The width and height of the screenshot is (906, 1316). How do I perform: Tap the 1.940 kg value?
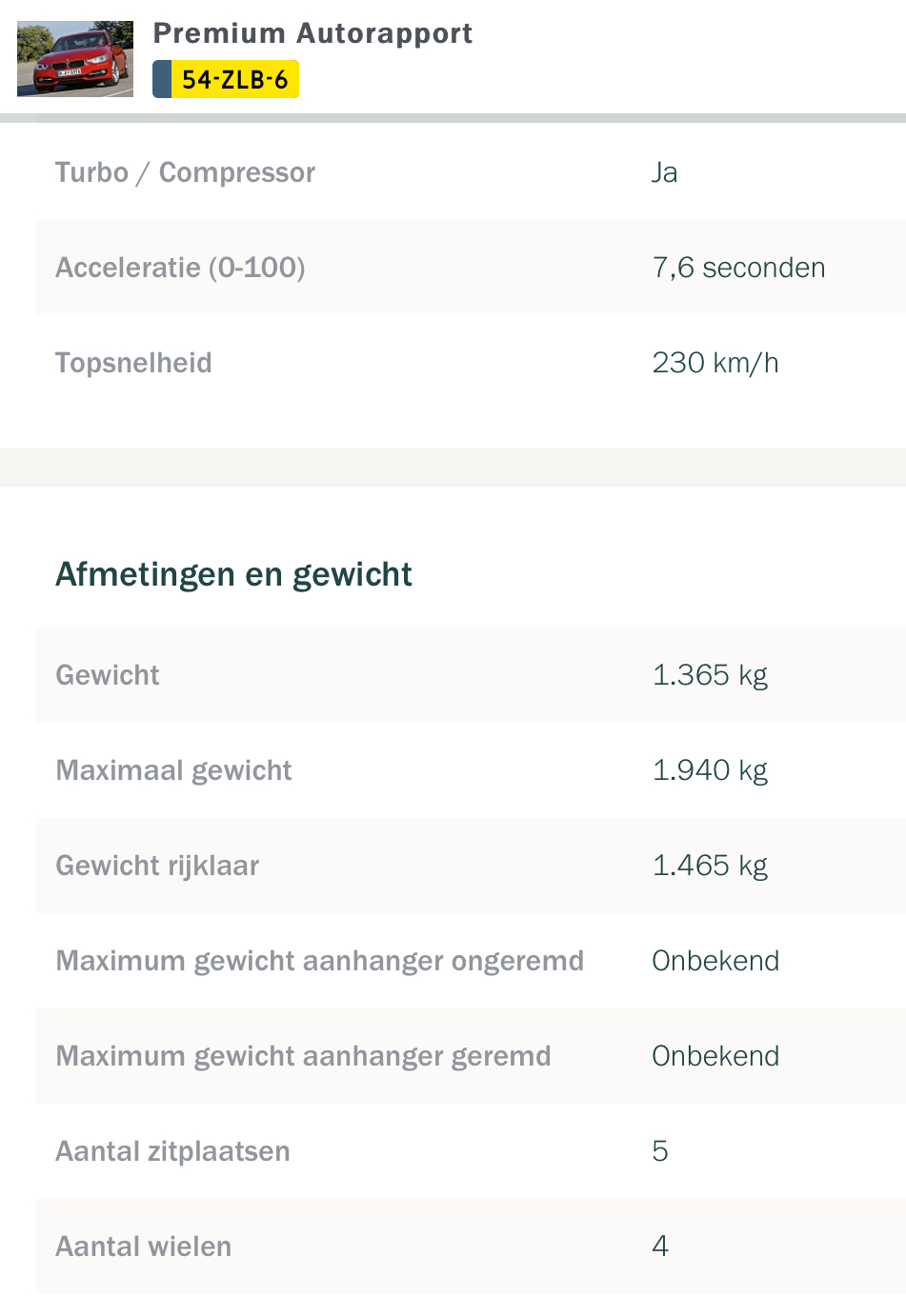pos(710,770)
